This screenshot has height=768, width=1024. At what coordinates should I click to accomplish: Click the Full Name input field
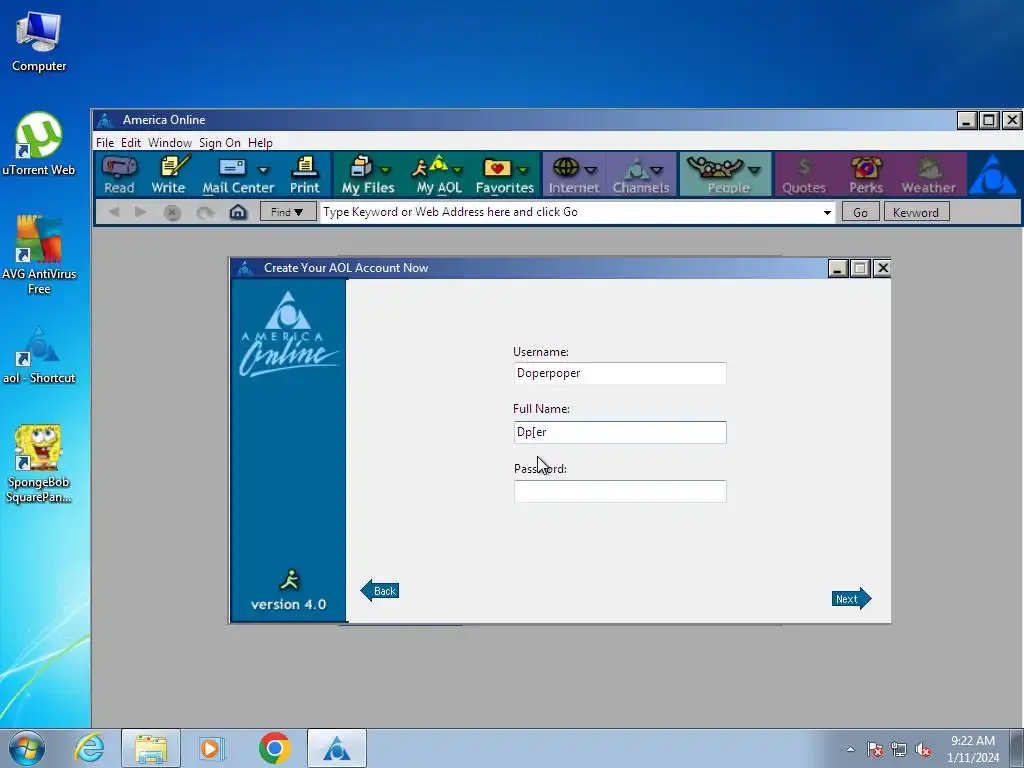coord(620,432)
